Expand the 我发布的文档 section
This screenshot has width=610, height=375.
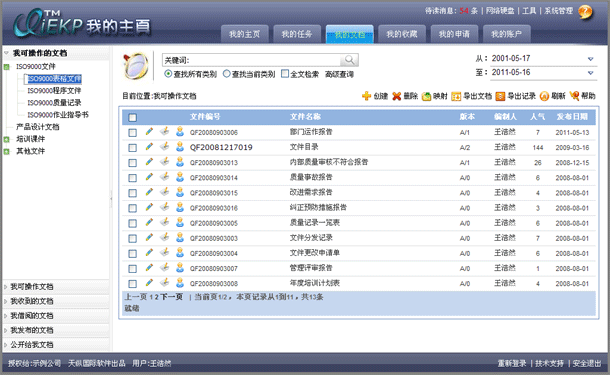pos(56,330)
